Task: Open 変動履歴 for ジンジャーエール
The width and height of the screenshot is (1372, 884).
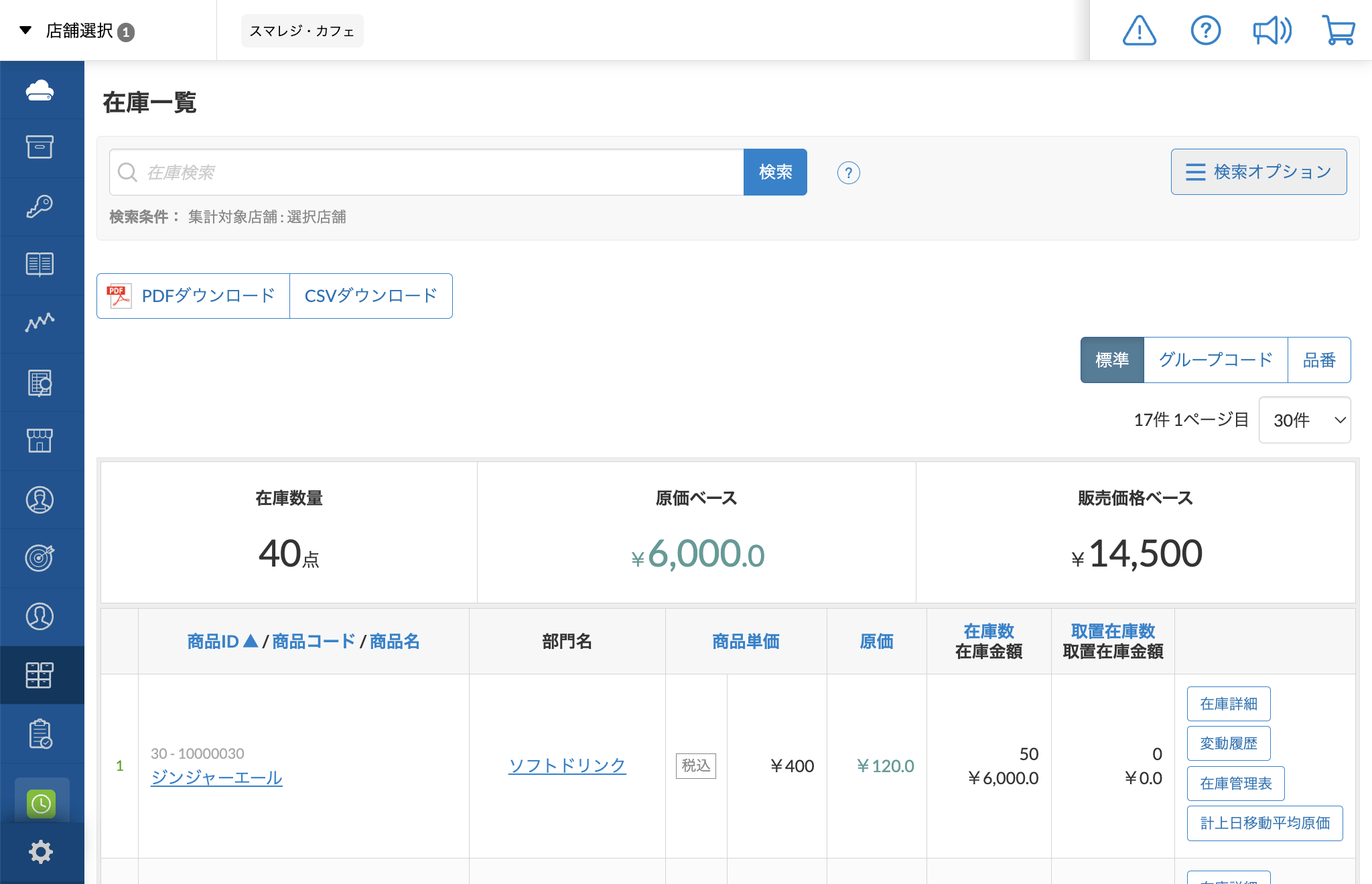Action: pyautogui.click(x=1229, y=743)
